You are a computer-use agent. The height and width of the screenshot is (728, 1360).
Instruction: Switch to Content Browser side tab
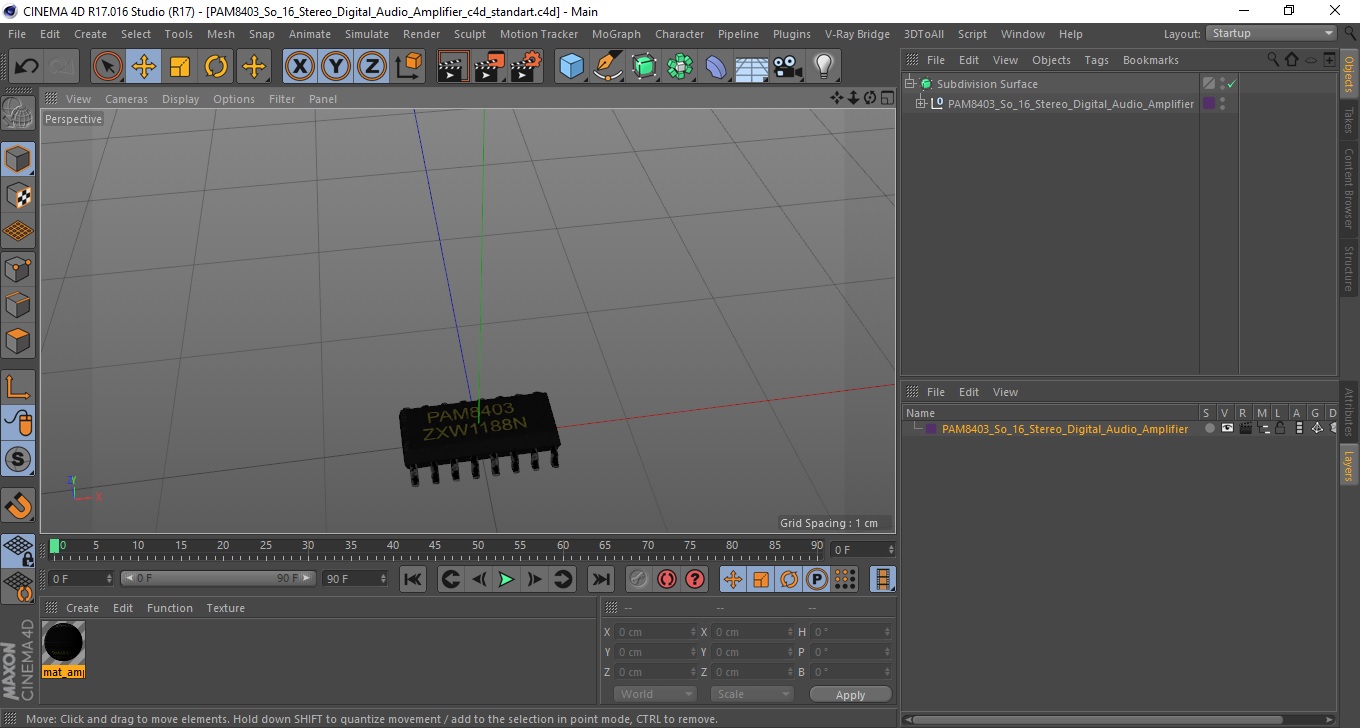(x=1349, y=189)
